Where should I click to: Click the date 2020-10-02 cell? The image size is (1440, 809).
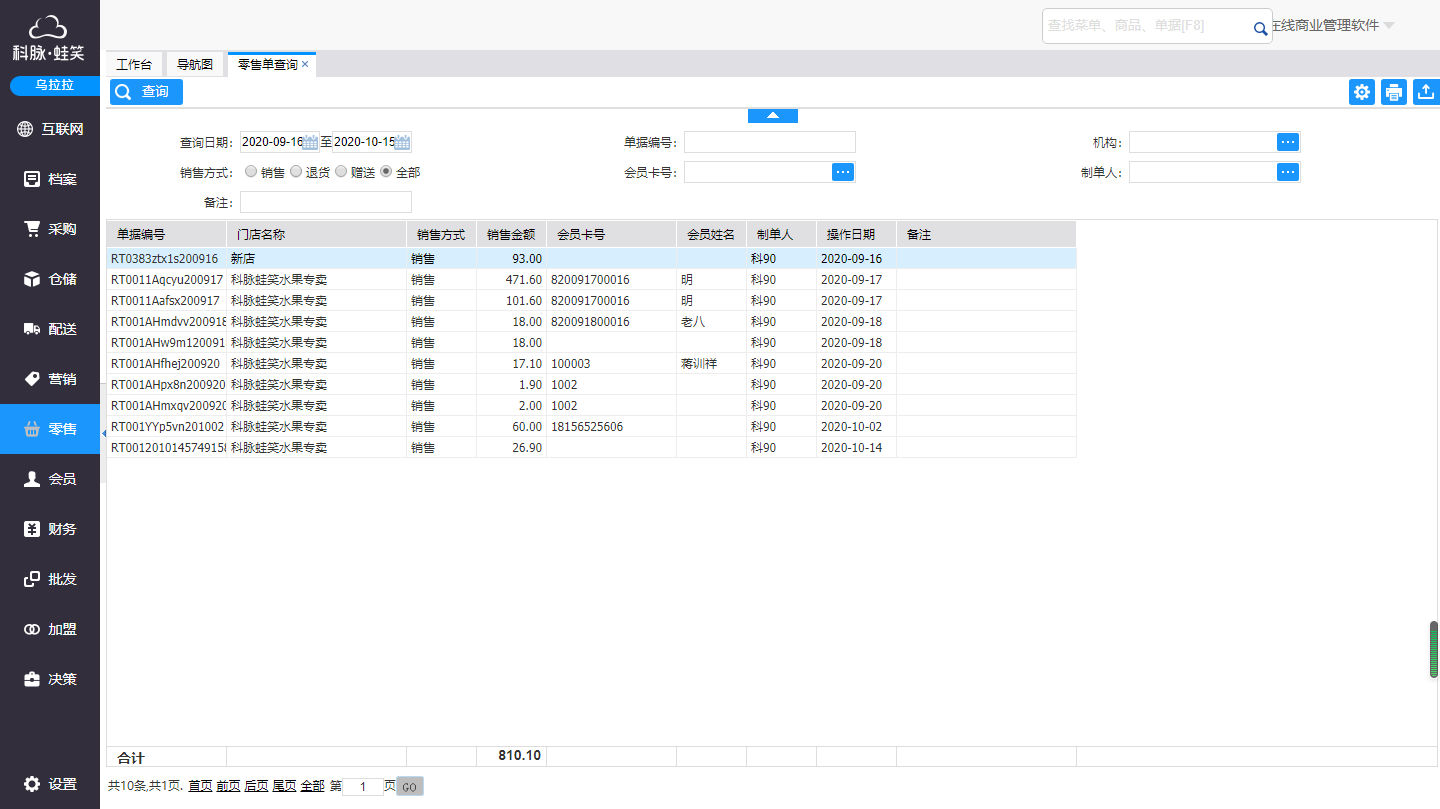click(856, 426)
